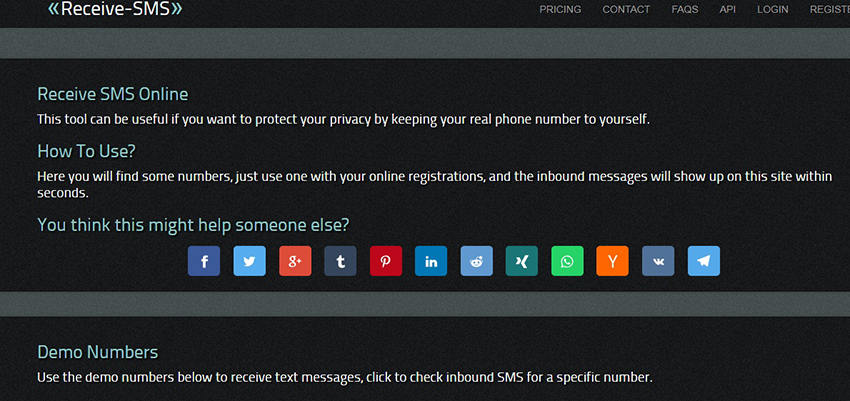
Task: Pin this page on Pinterest
Action: click(385, 261)
